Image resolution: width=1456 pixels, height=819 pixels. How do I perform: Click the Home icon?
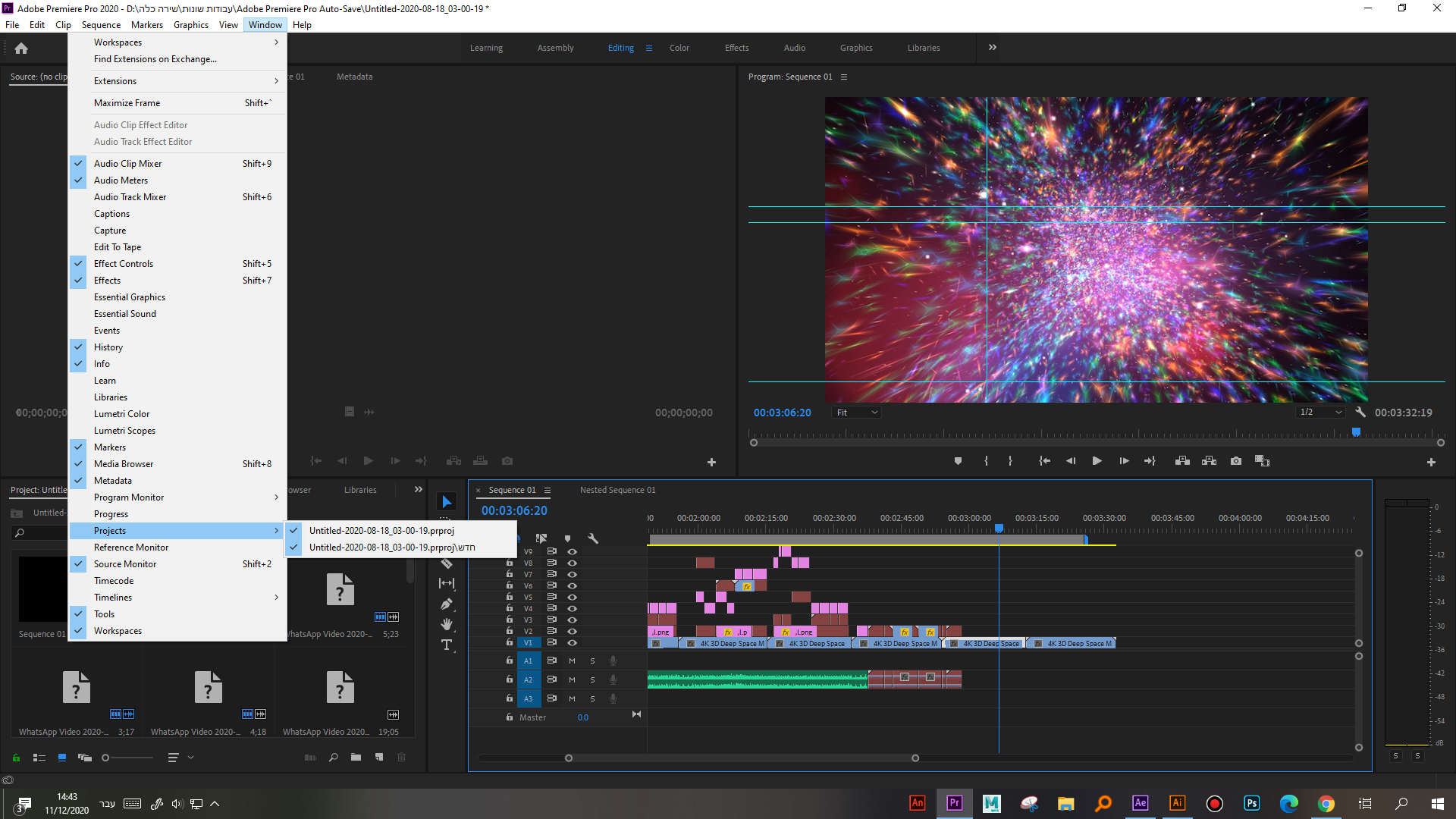(x=21, y=49)
